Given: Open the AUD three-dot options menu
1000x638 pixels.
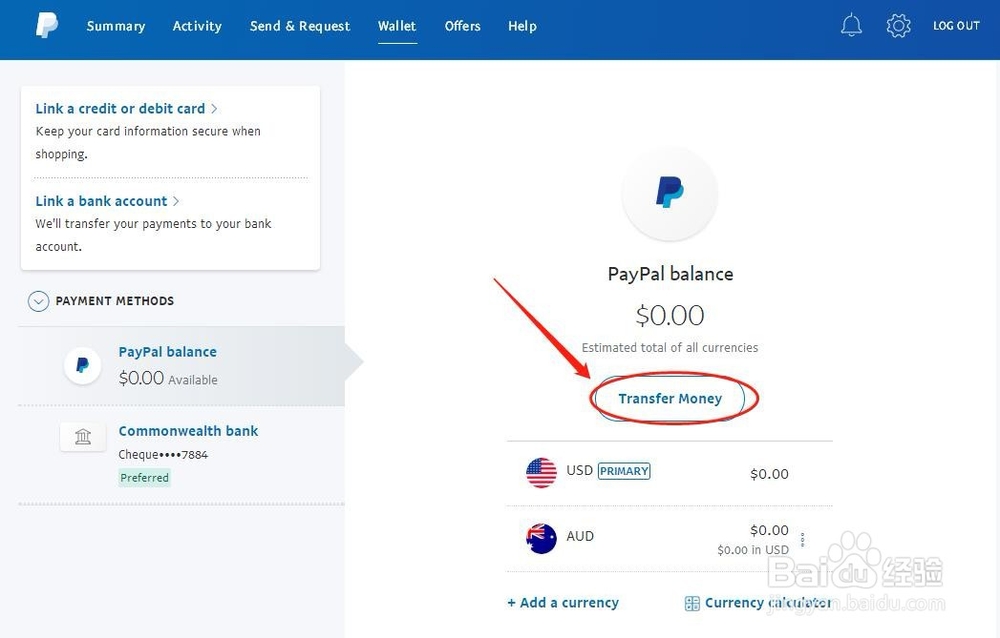Looking at the screenshot, I should tap(802, 539).
